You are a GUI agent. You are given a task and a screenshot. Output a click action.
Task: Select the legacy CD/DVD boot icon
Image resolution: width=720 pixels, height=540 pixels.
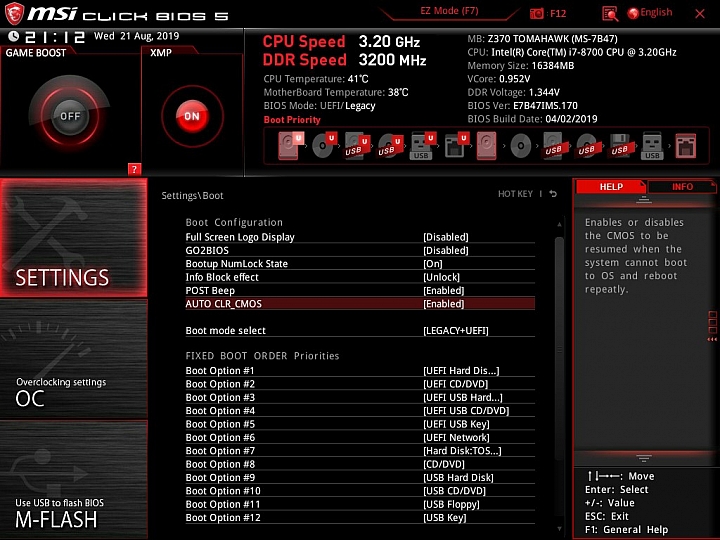(520, 146)
